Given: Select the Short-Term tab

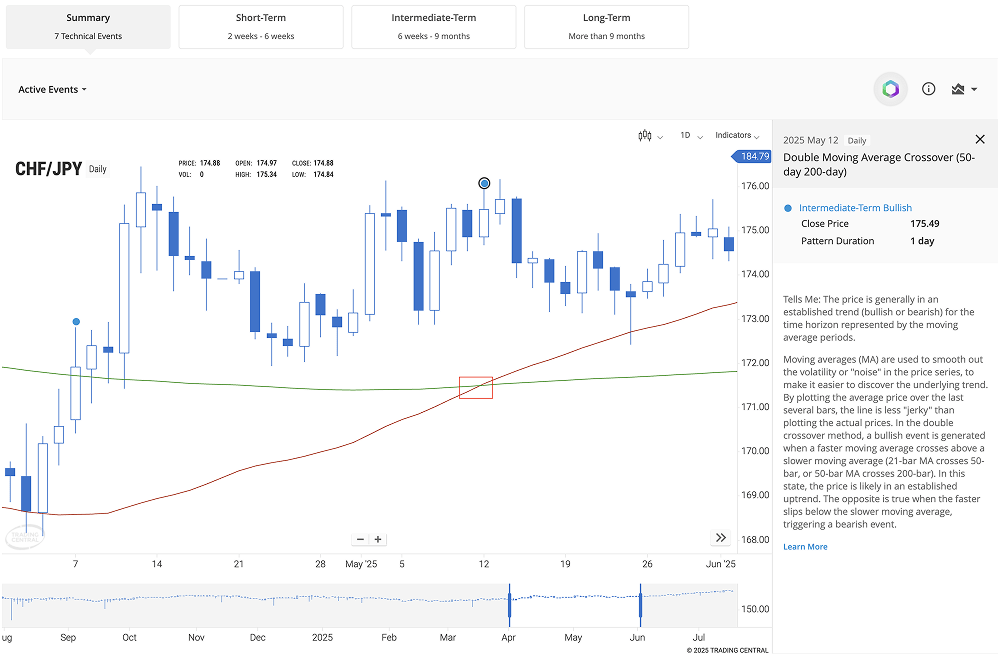Looking at the screenshot, I should click(x=260, y=26).
